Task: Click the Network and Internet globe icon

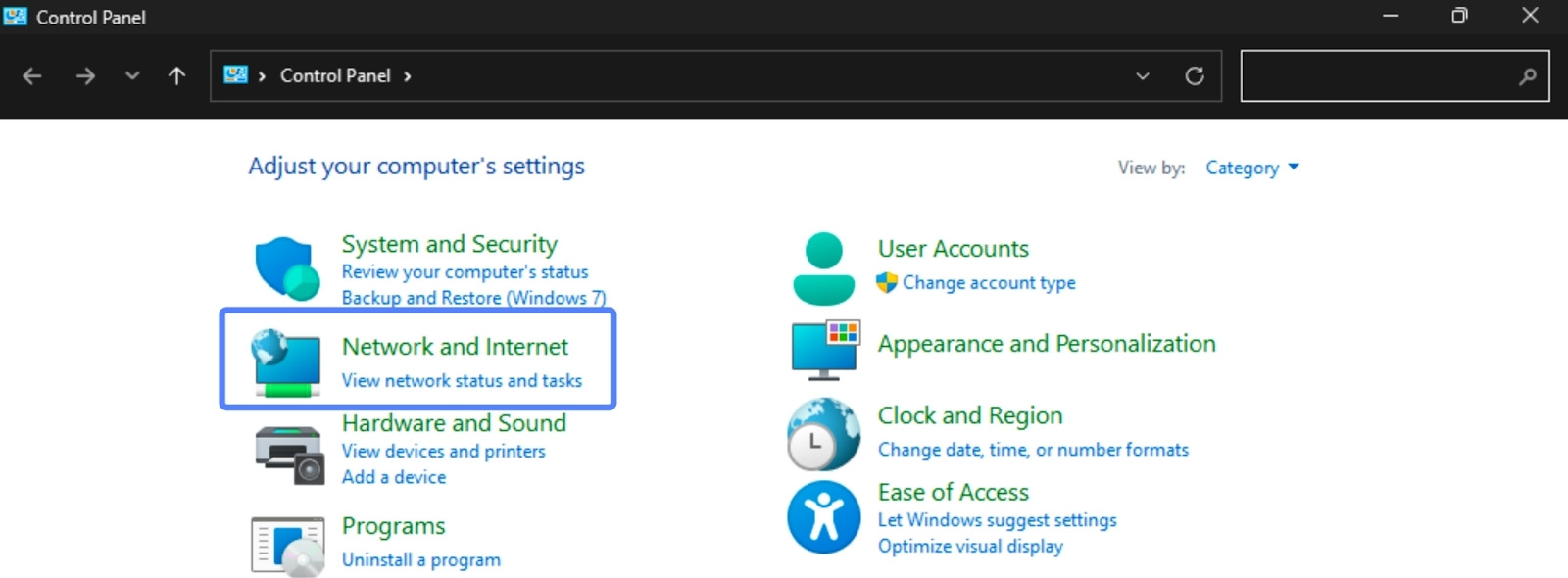Action: point(285,362)
